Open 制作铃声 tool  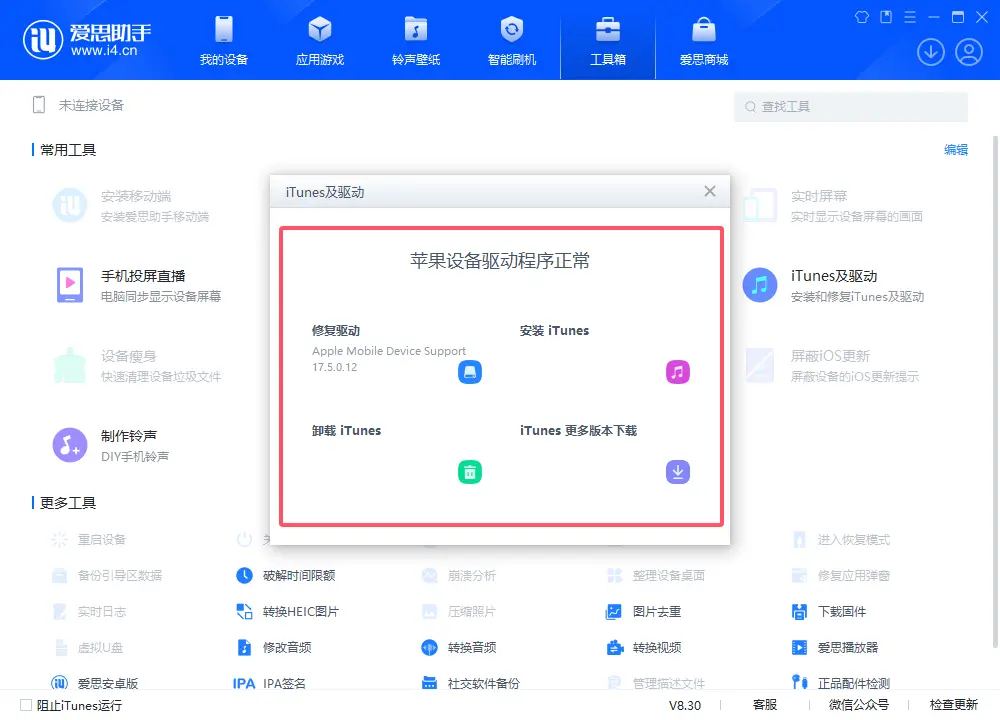tap(112, 445)
